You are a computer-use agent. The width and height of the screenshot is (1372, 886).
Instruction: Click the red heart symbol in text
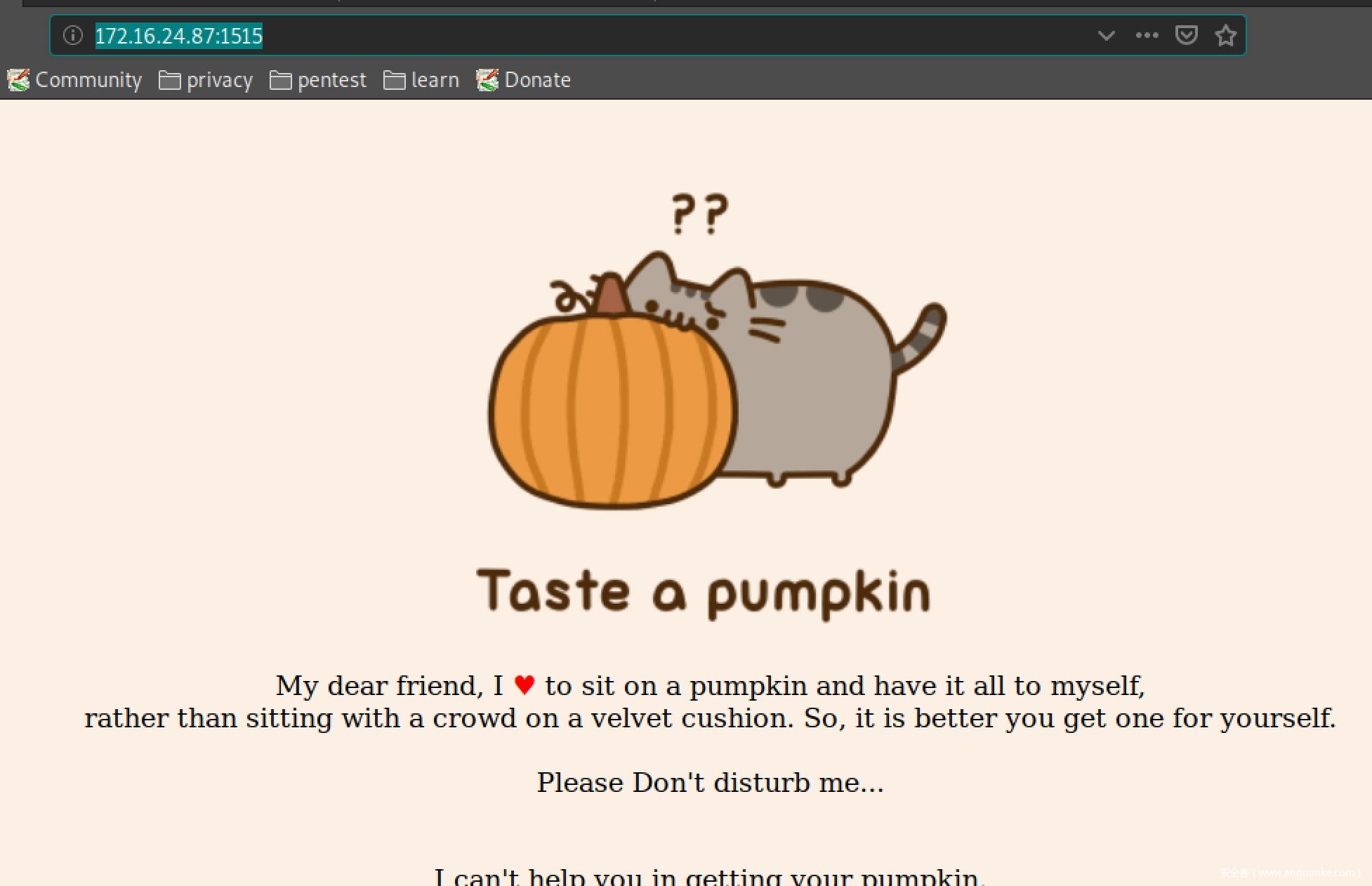click(525, 685)
